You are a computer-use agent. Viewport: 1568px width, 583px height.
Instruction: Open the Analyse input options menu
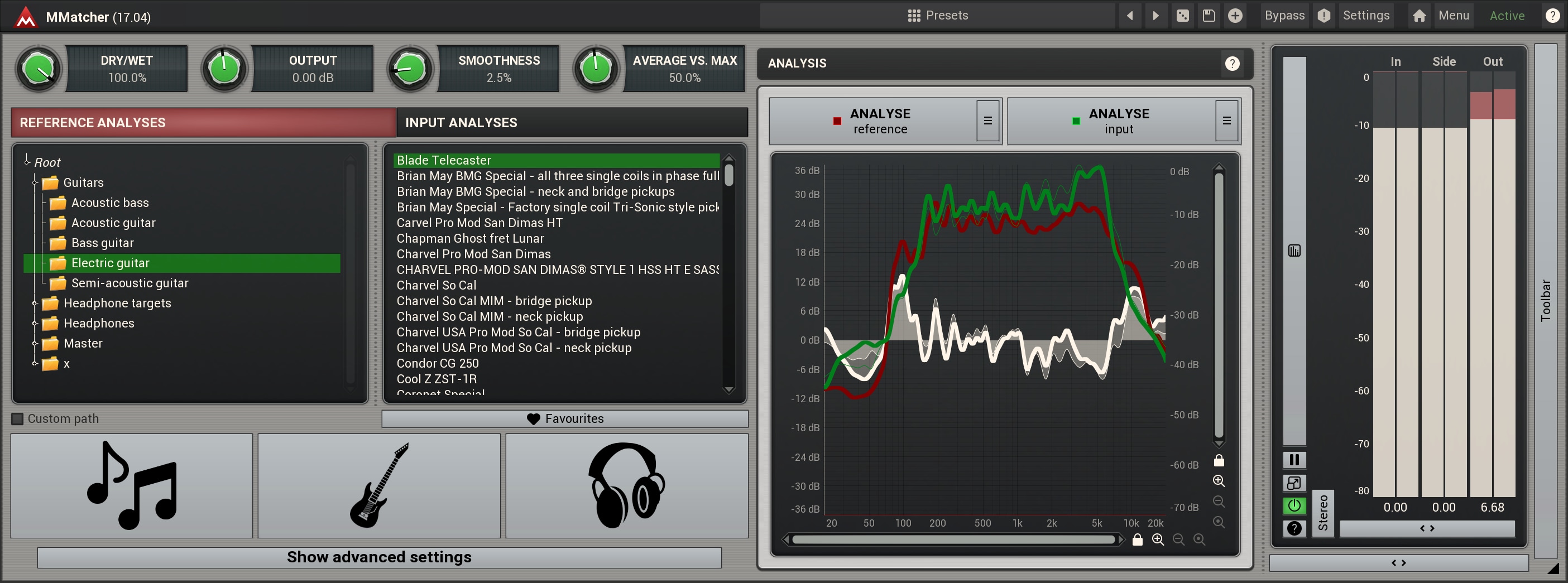tap(1226, 121)
